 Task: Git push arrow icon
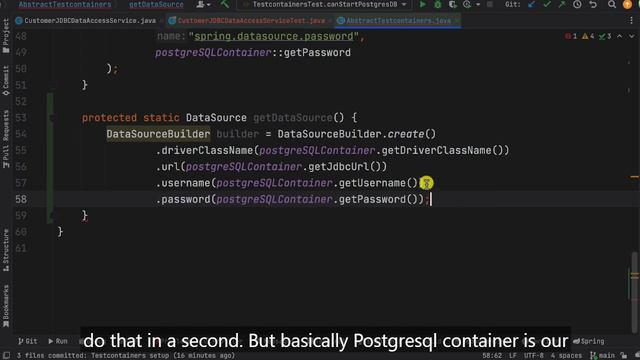coord(562,4)
